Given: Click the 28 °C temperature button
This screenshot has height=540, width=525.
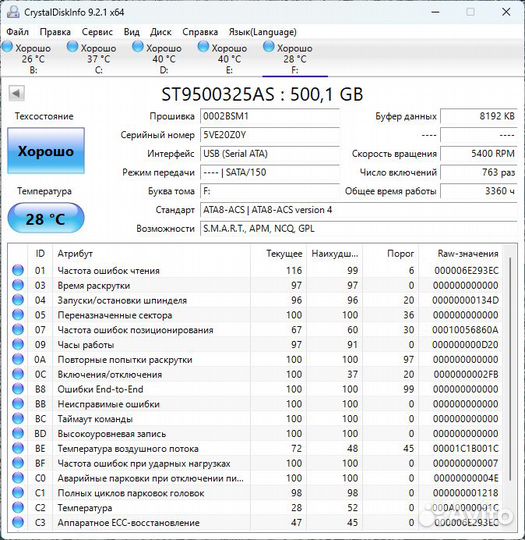Looking at the screenshot, I should coord(46,218).
